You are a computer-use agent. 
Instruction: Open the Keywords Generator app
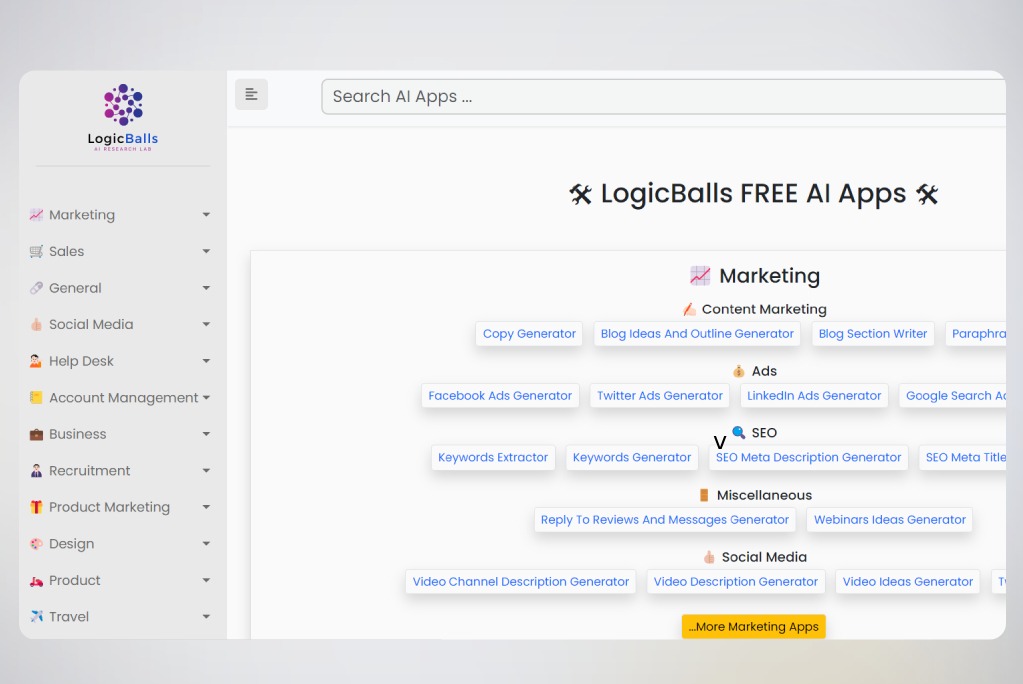tap(632, 458)
